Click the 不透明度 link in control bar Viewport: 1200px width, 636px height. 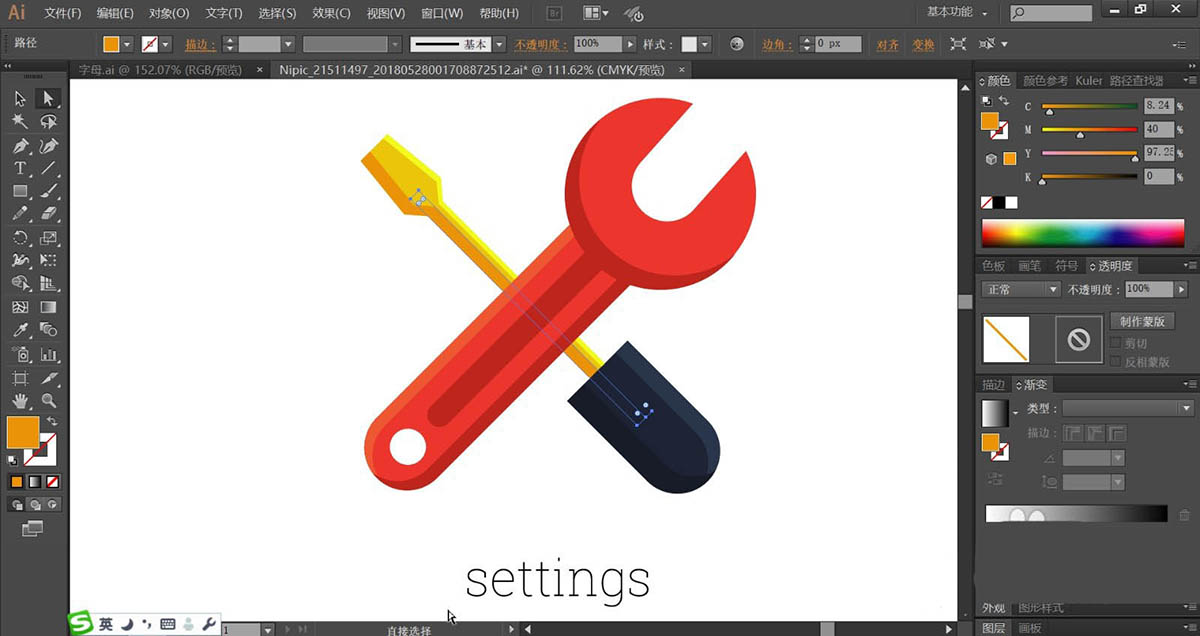pyautogui.click(x=541, y=45)
